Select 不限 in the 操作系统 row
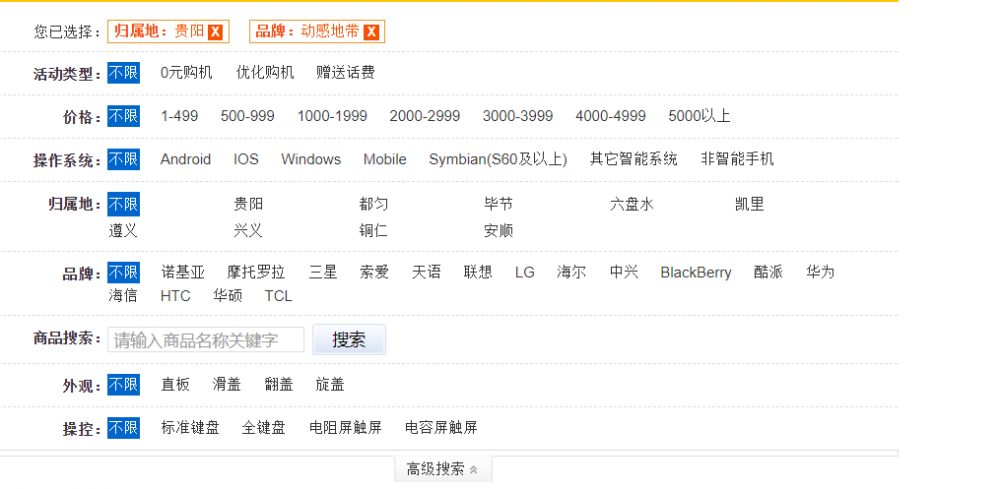This screenshot has height=489, width=1000. pos(123,159)
